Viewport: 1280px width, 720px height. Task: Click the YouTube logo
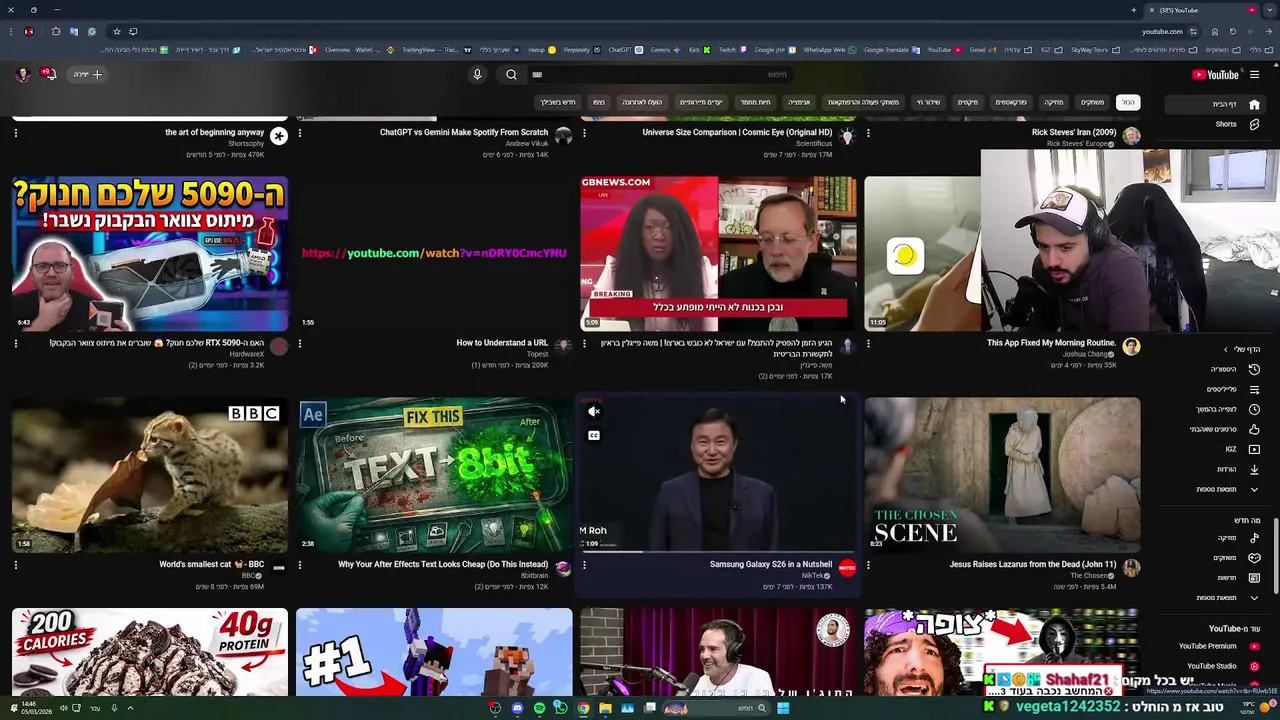pos(1215,74)
